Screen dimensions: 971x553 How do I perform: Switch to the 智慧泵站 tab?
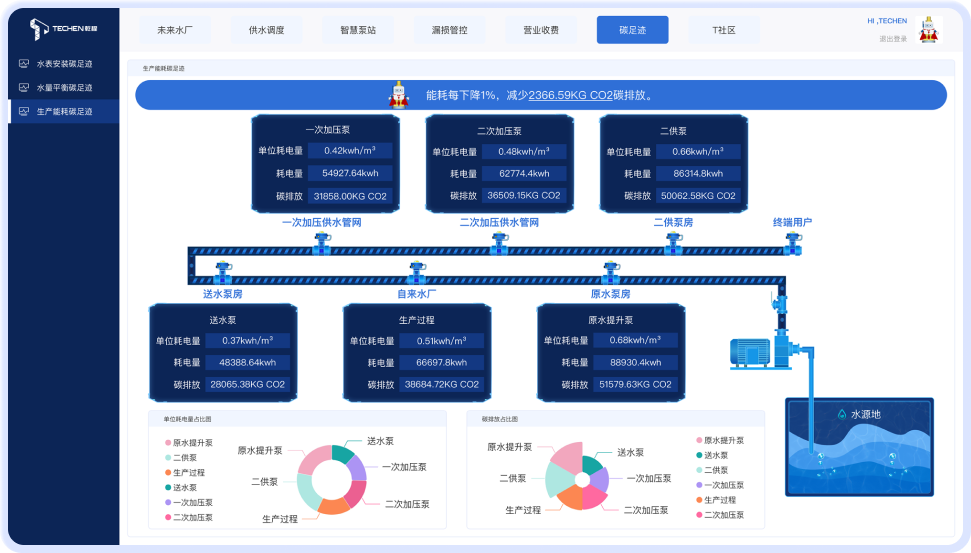[x=350, y=30]
